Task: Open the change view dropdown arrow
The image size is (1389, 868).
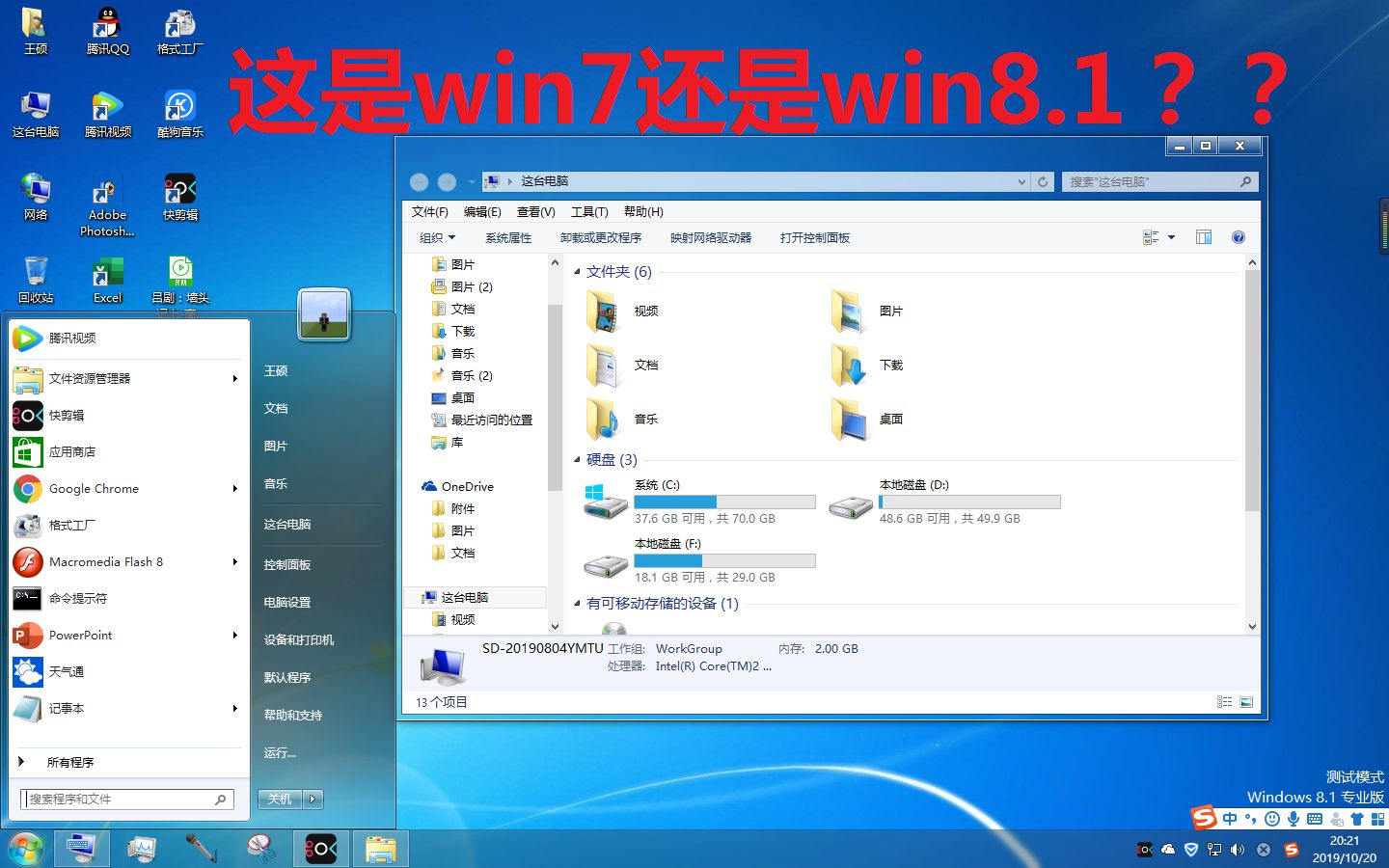Action: [1172, 237]
